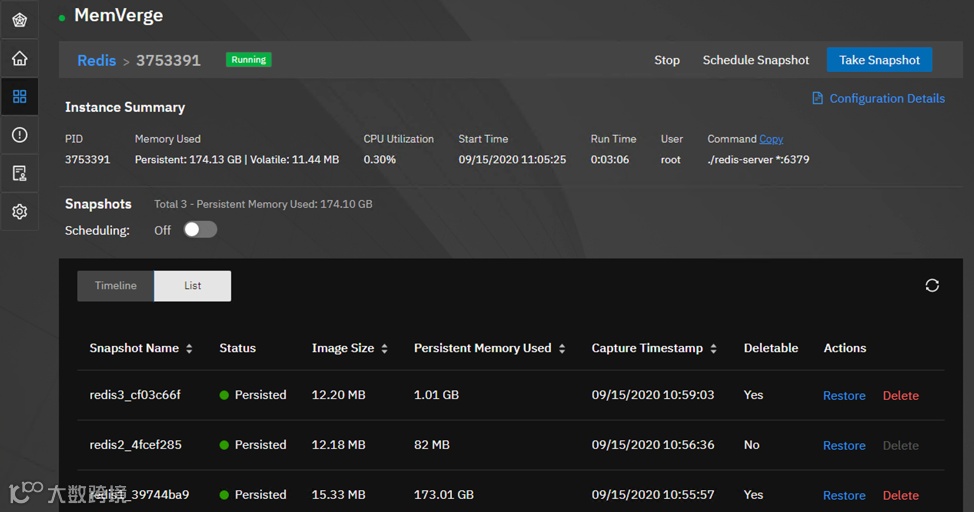
Task: Click instance ID 3753391 in breadcrumb
Action: (x=168, y=60)
